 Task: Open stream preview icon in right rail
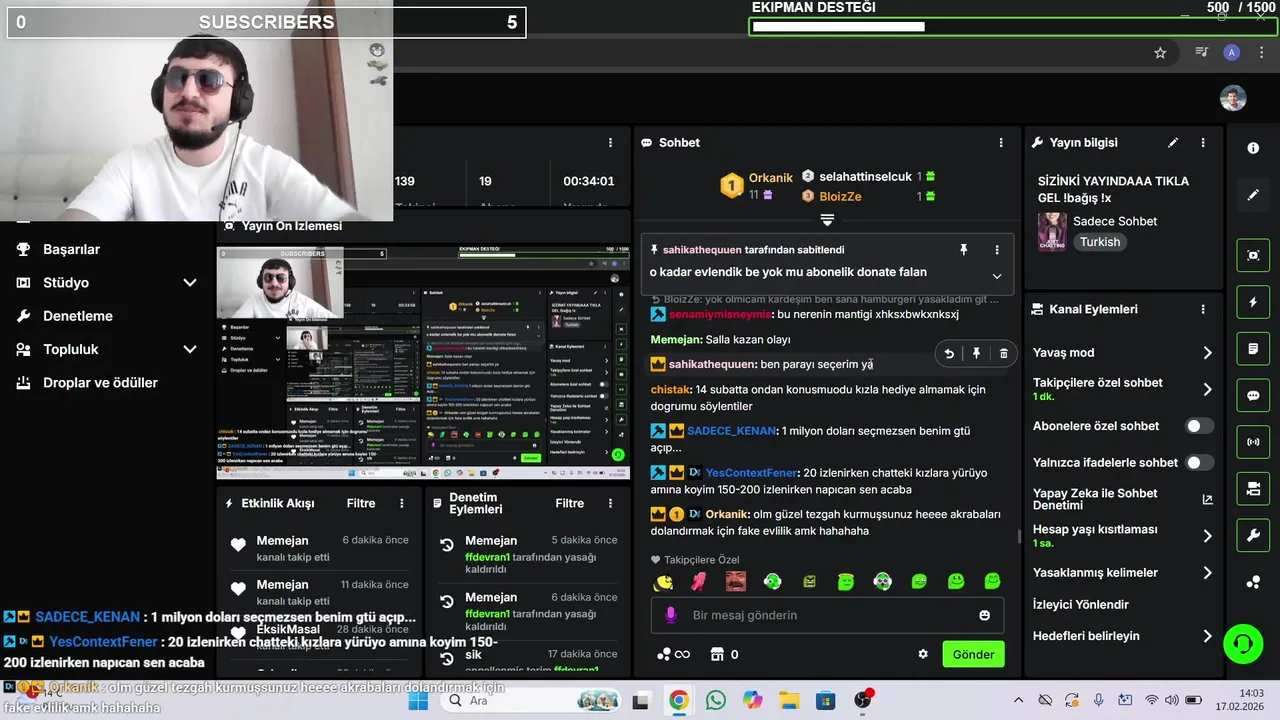(1253, 255)
